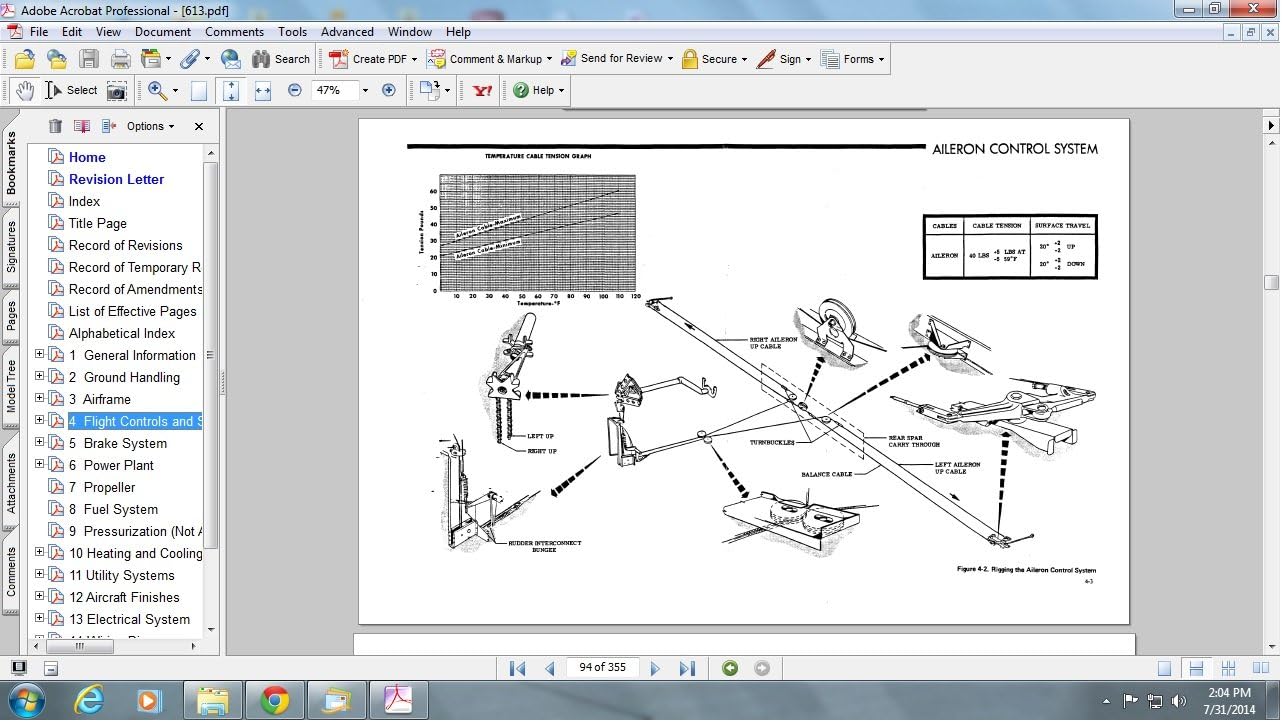The height and width of the screenshot is (722, 1282).
Task: Expand the General Information bookmark
Action: (x=40, y=354)
